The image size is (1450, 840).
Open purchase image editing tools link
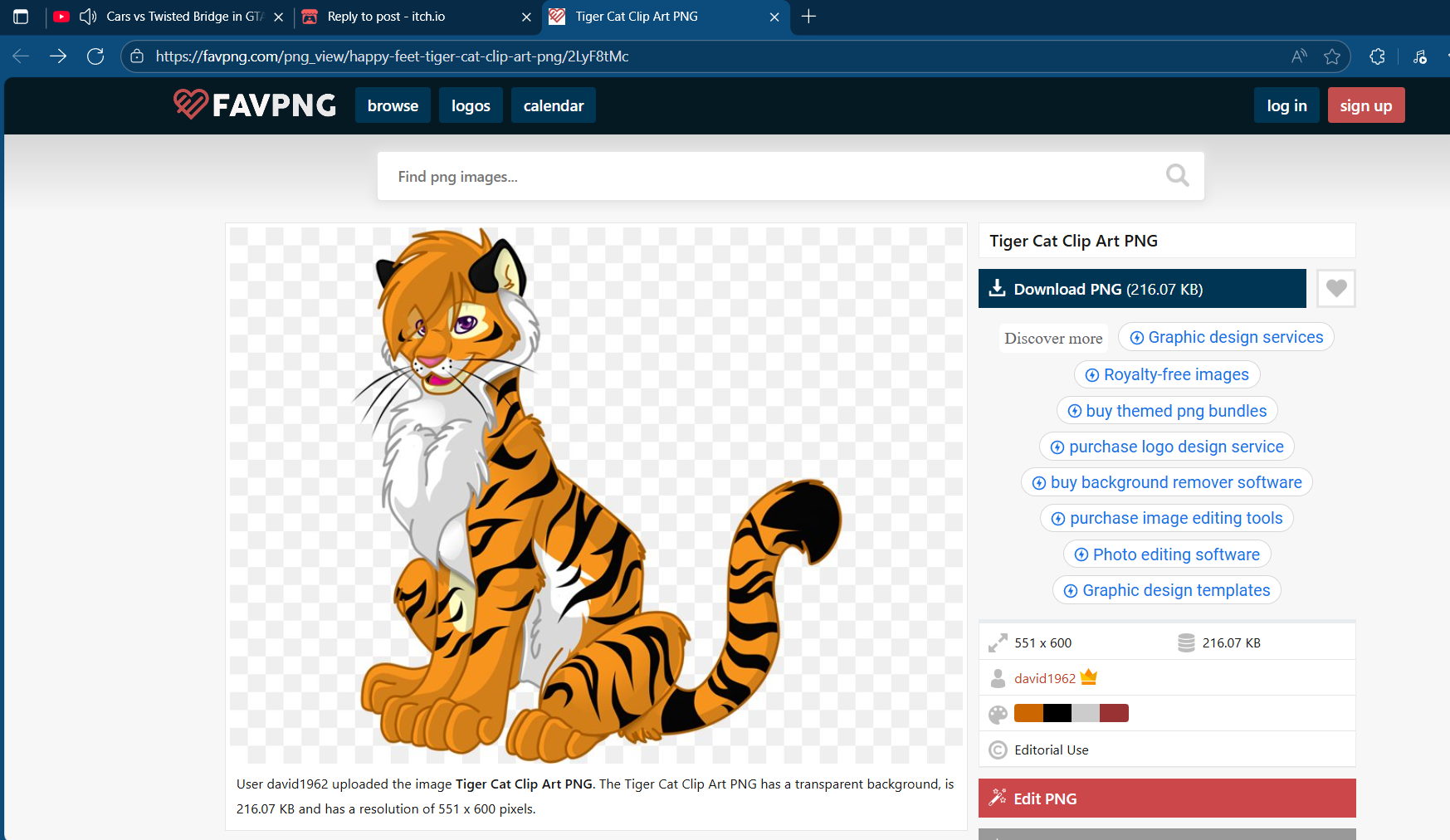1167,518
